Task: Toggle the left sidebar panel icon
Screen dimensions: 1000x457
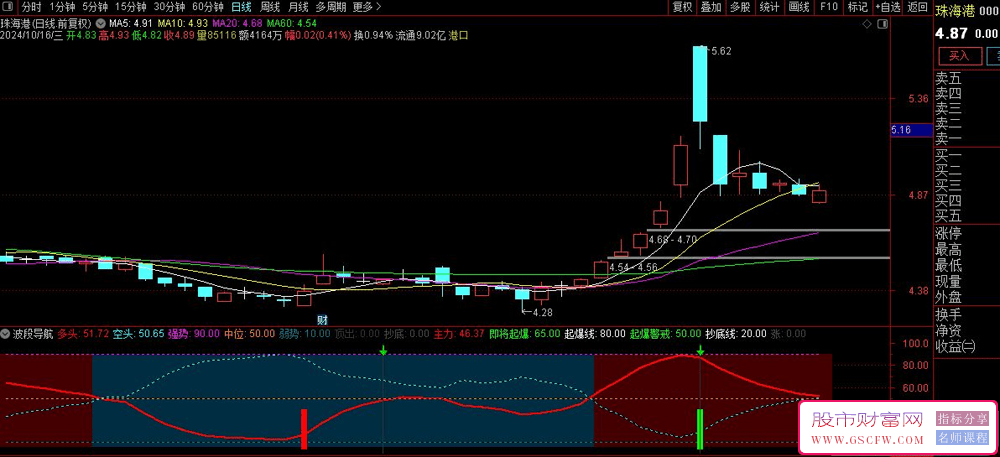Action: (x=10, y=7)
